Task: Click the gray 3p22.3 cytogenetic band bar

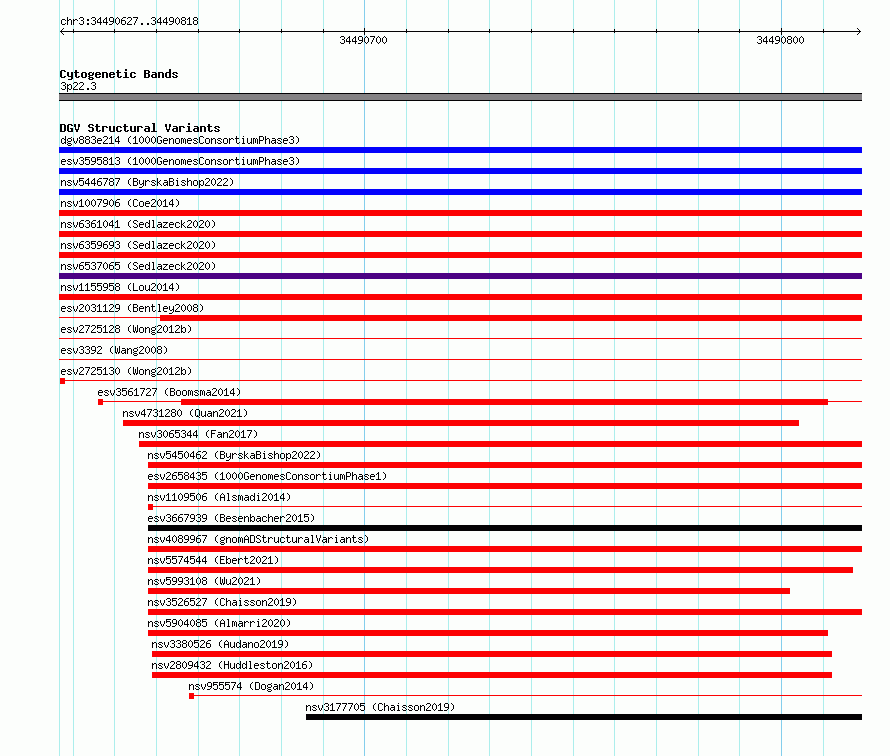Action: click(460, 97)
